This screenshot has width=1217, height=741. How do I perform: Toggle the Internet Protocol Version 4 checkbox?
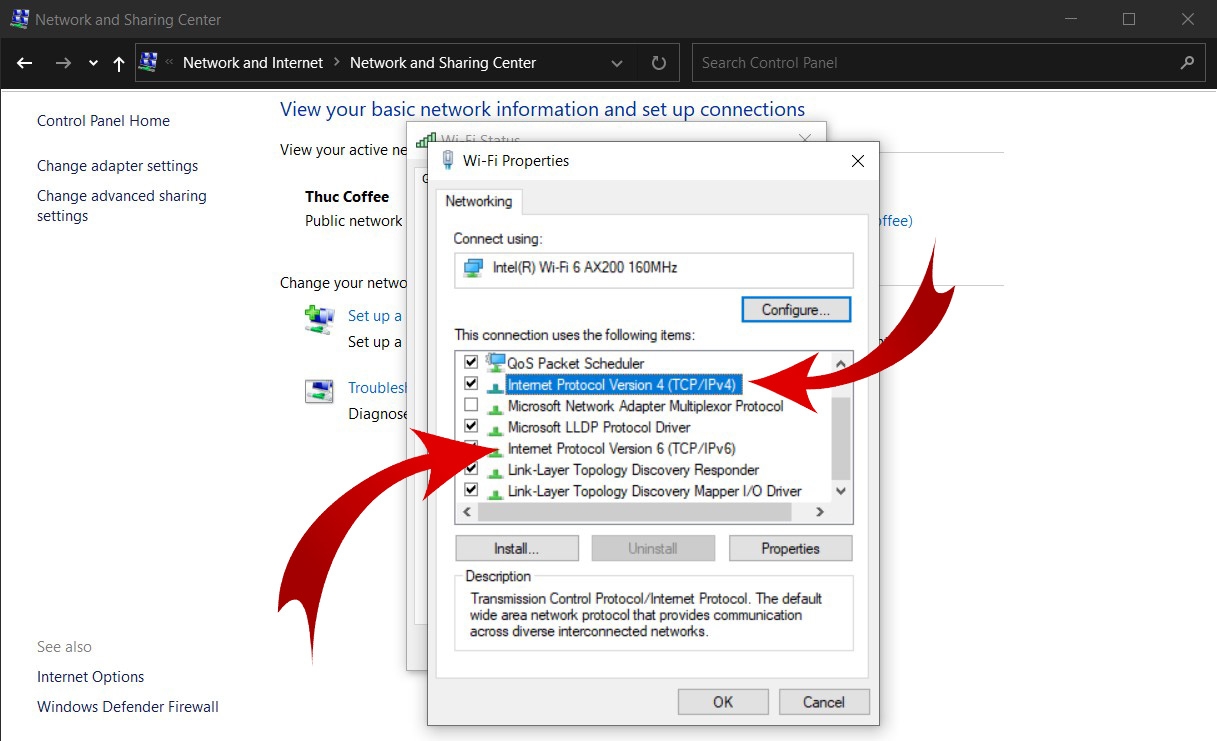(x=471, y=384)
